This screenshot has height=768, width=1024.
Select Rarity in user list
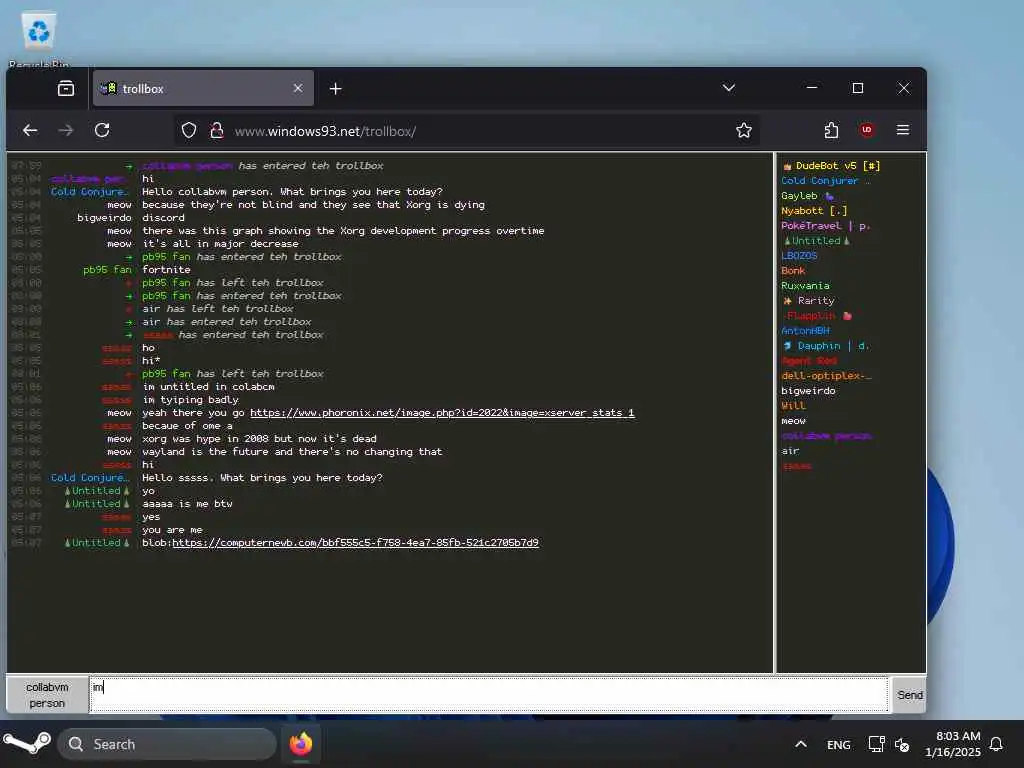pyautogui.click(x=808, y=301)
